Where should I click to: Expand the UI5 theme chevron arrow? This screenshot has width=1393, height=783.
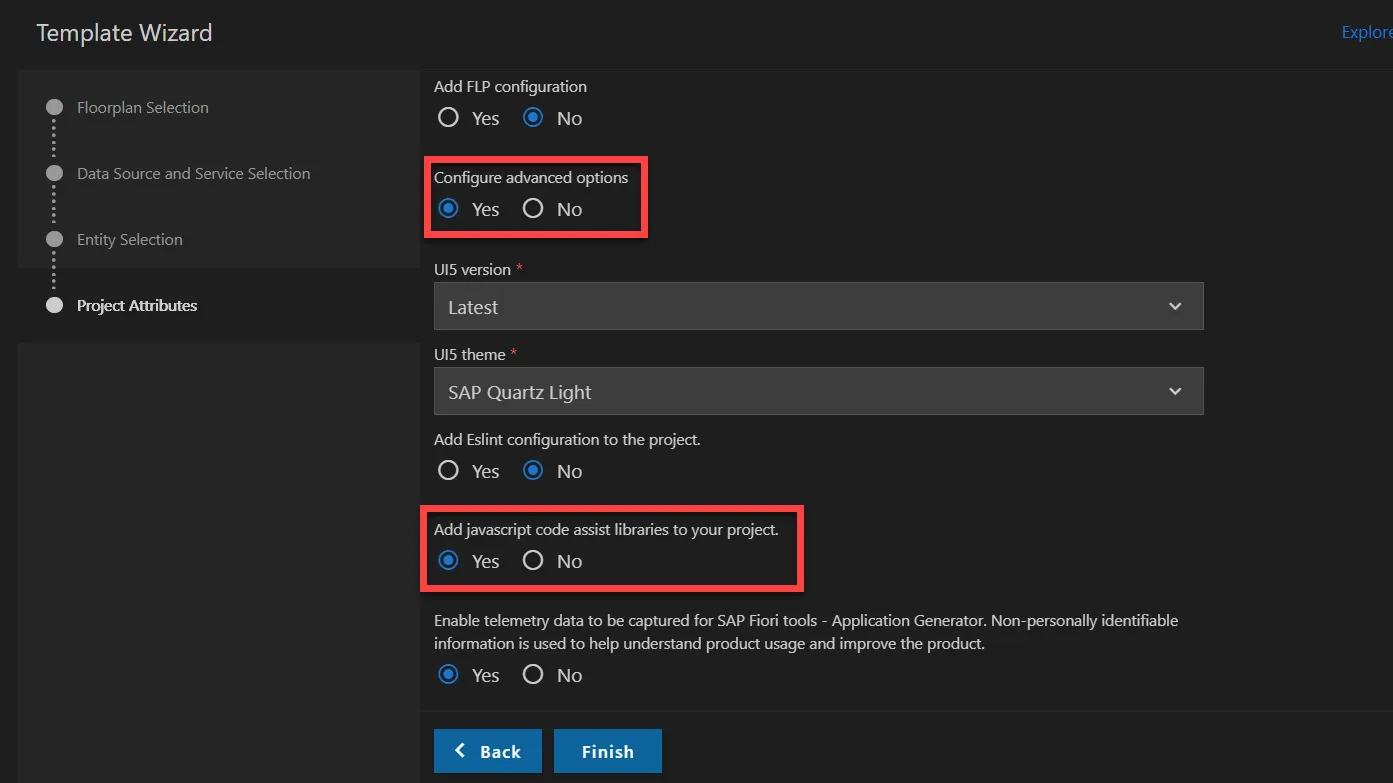[x=1175, y=392]
